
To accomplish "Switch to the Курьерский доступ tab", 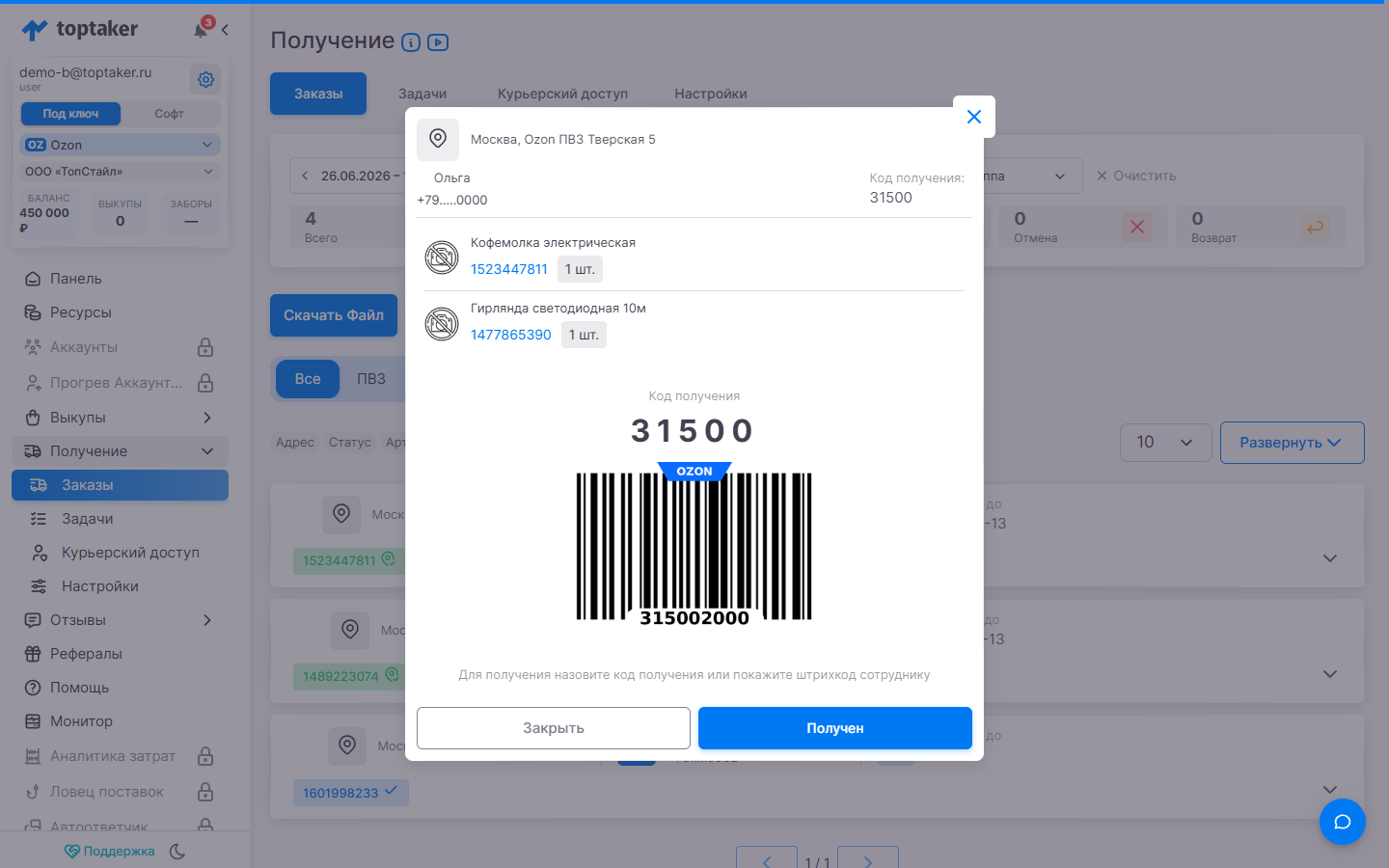I will 562,94.
